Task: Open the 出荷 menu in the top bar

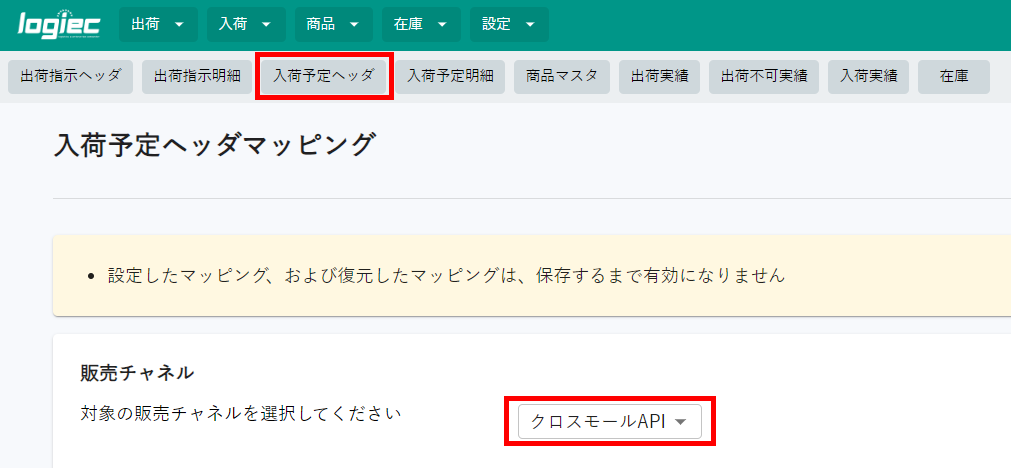Action: point(157,24)
